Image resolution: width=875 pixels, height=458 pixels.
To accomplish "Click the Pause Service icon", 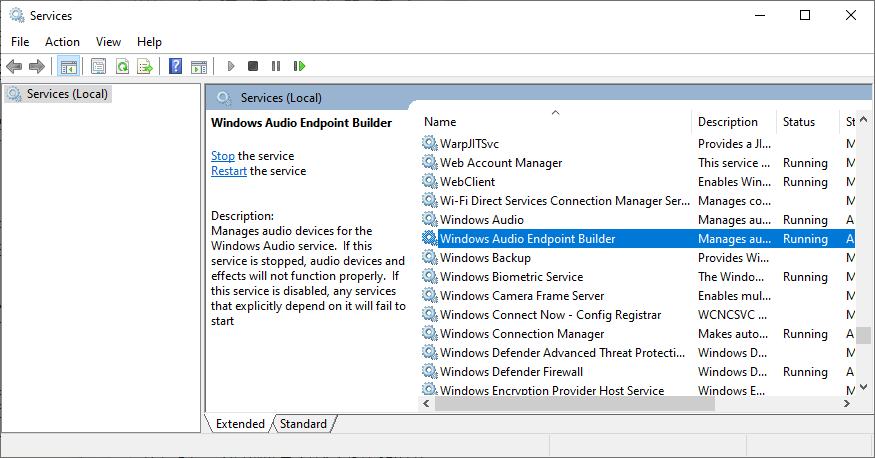I will pos(276,66).
